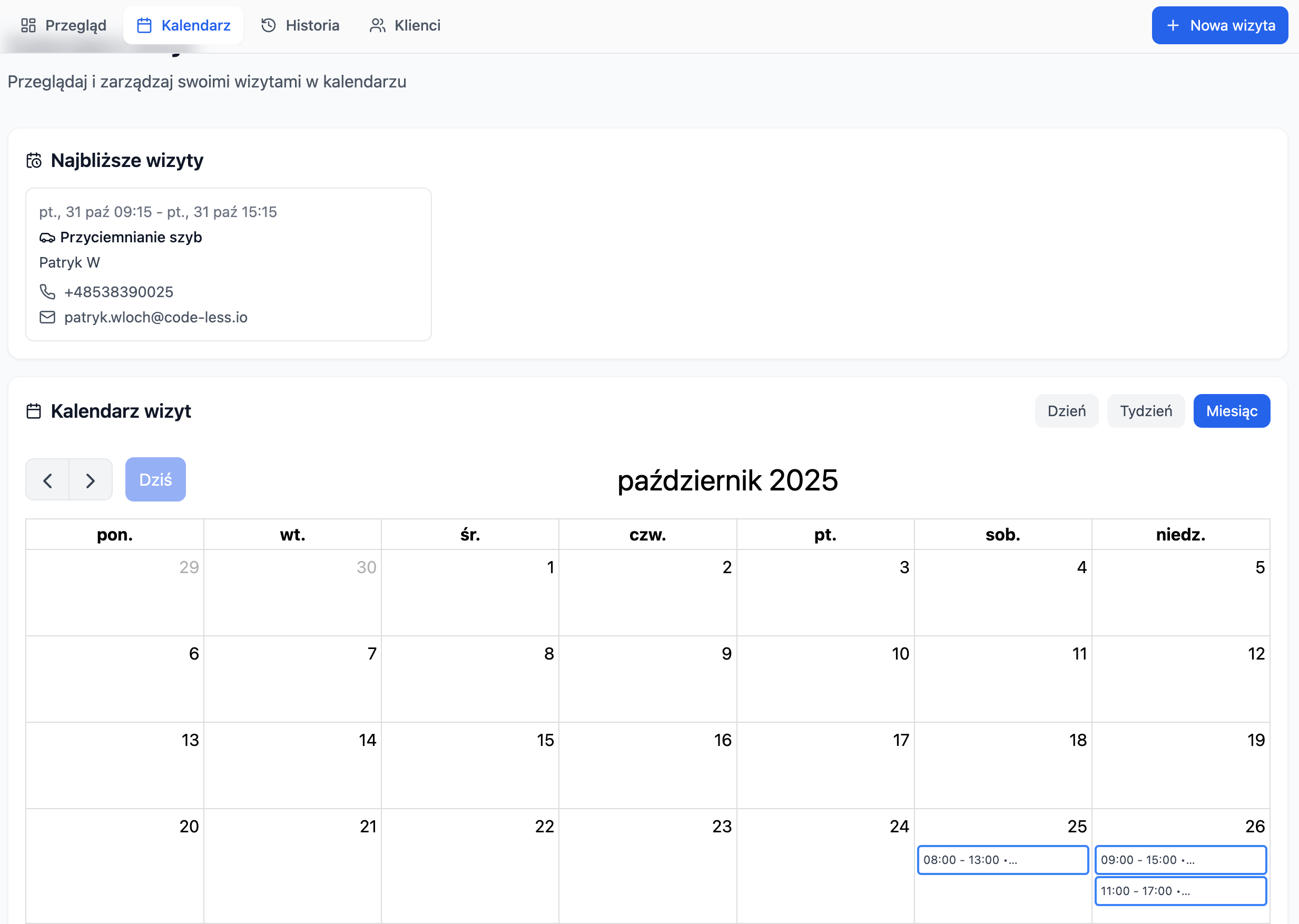Click the calendar icon beside Kalendarz wizyt
The image size is (1299, 924).
[34, 411]
